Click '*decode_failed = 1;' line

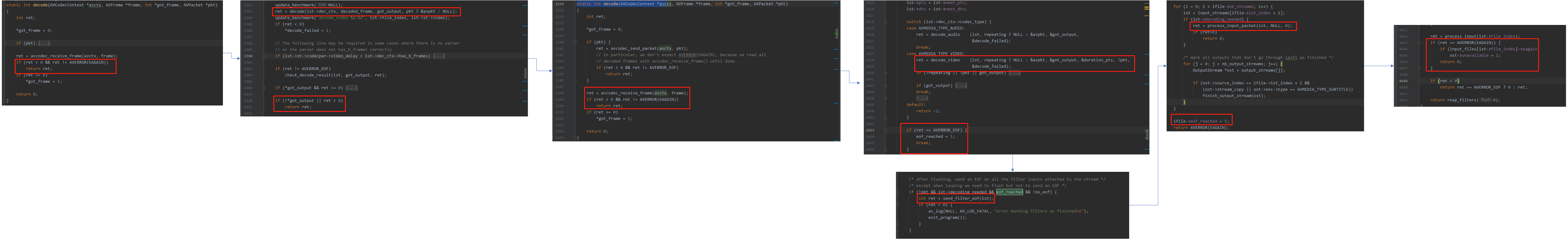[x=307, y=30]
